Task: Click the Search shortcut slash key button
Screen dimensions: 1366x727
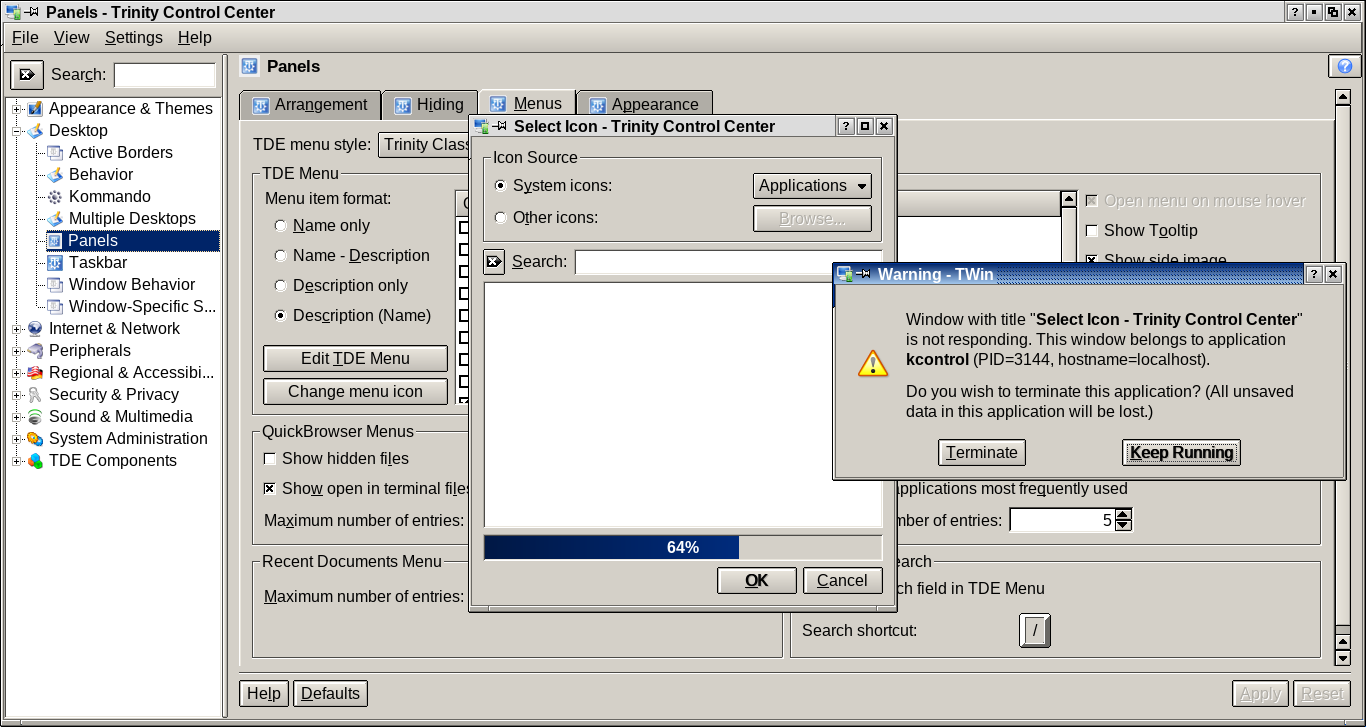Action: point(1035,630)
